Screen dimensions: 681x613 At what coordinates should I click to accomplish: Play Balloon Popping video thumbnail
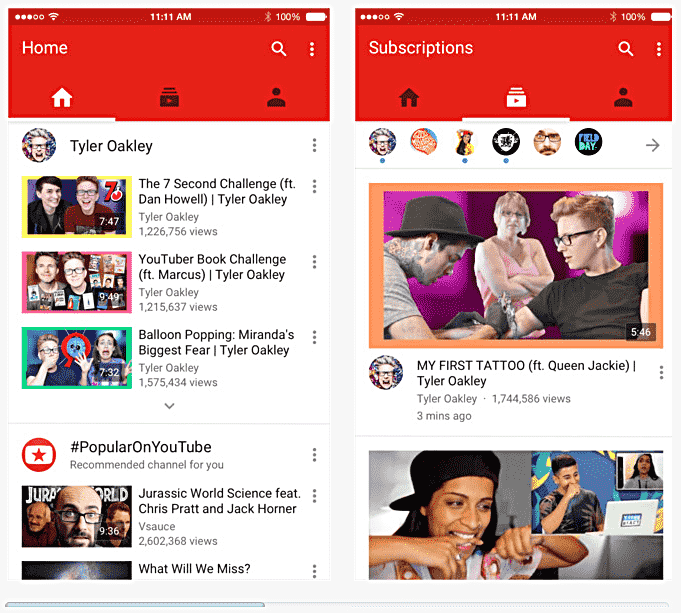[77, 358]
